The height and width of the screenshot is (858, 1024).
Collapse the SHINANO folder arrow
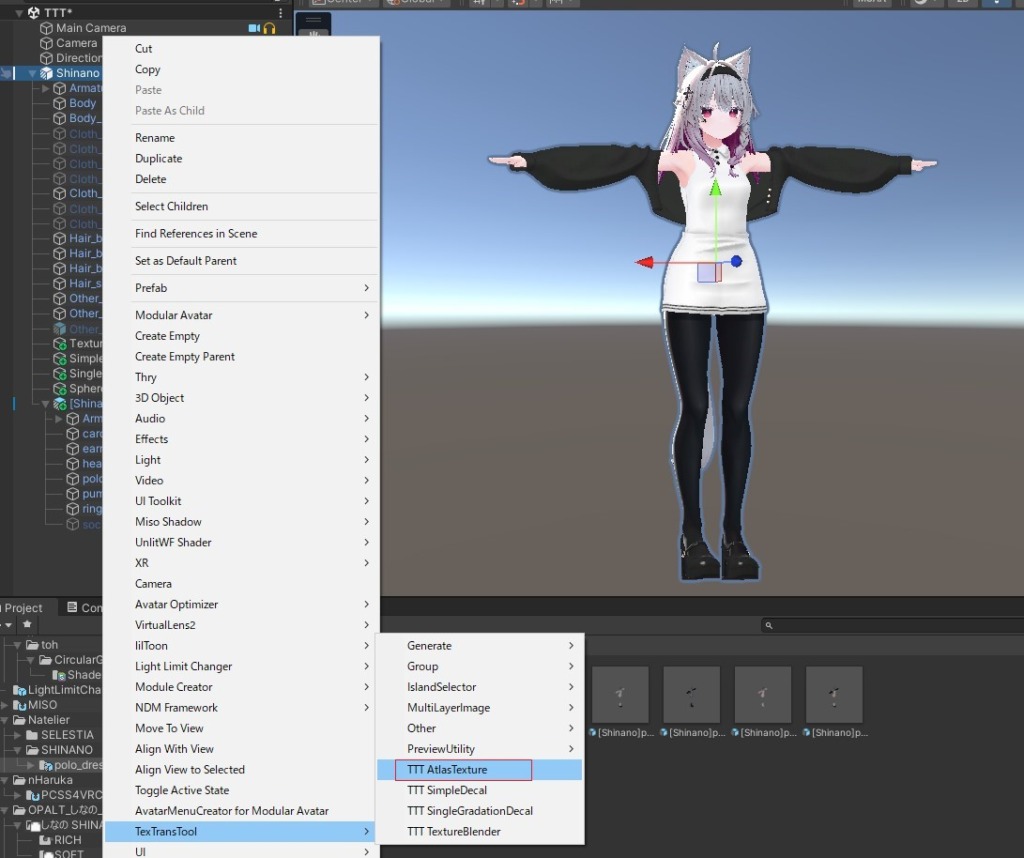[18, 750]
